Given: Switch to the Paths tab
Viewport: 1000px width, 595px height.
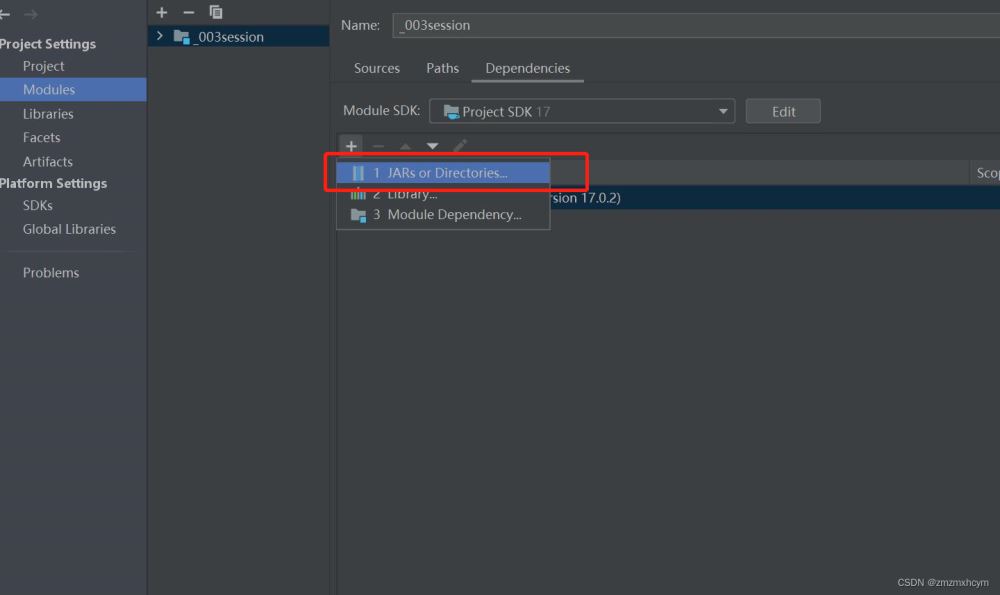Looking at the screenshot, I should [x=442, y=68].
